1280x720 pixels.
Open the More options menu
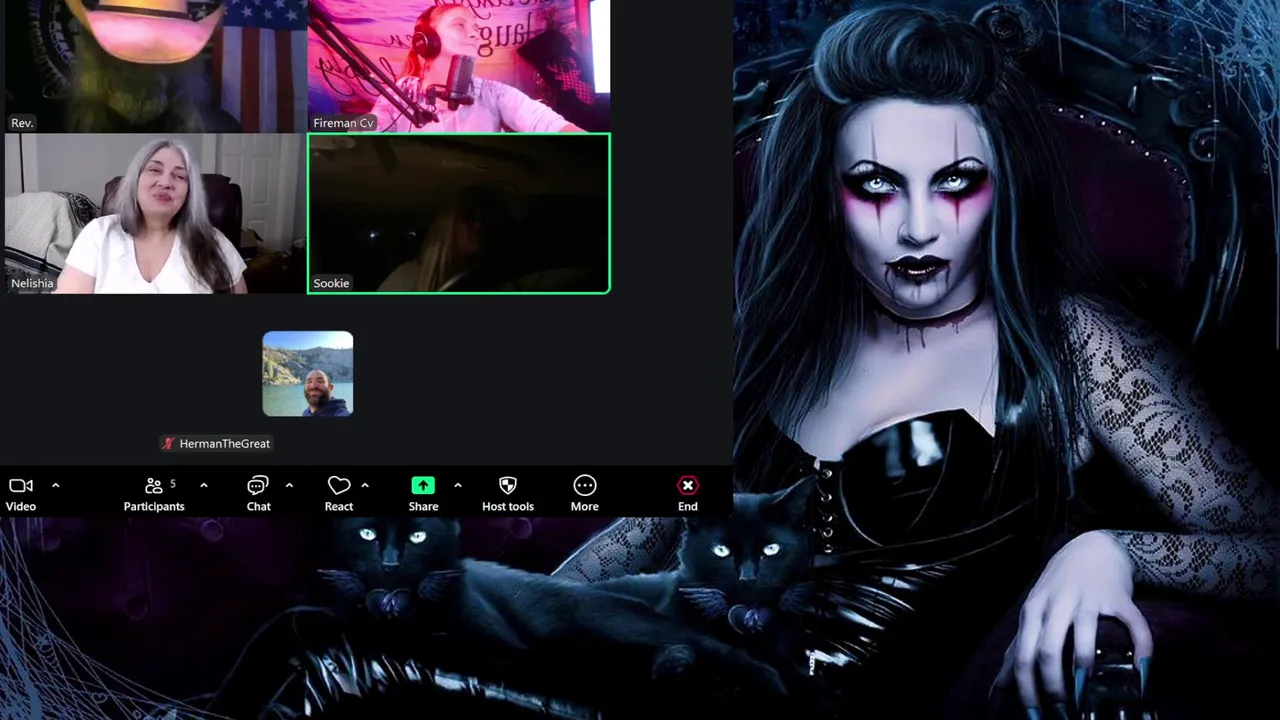[585, 493]
